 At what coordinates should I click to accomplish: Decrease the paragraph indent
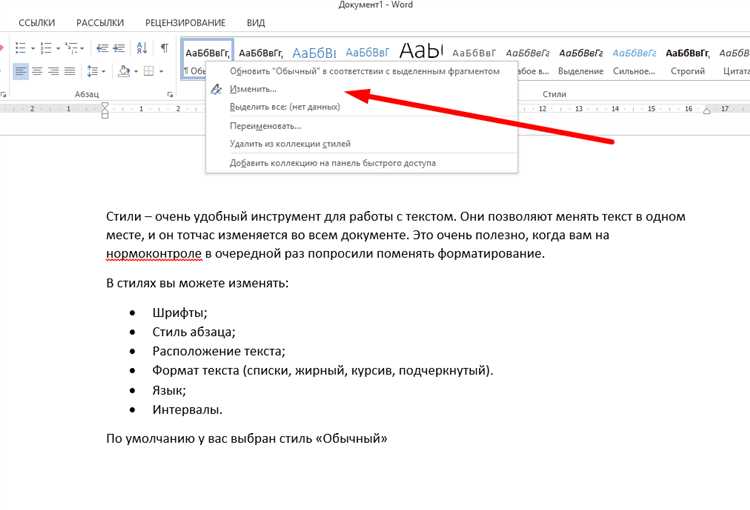click(102, 48)
